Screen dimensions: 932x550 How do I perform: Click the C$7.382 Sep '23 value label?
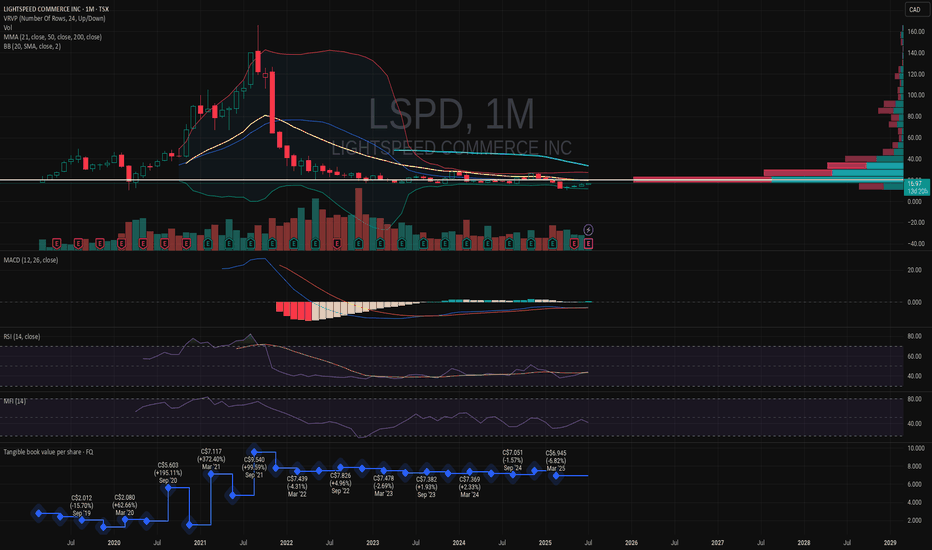[426, 487]
